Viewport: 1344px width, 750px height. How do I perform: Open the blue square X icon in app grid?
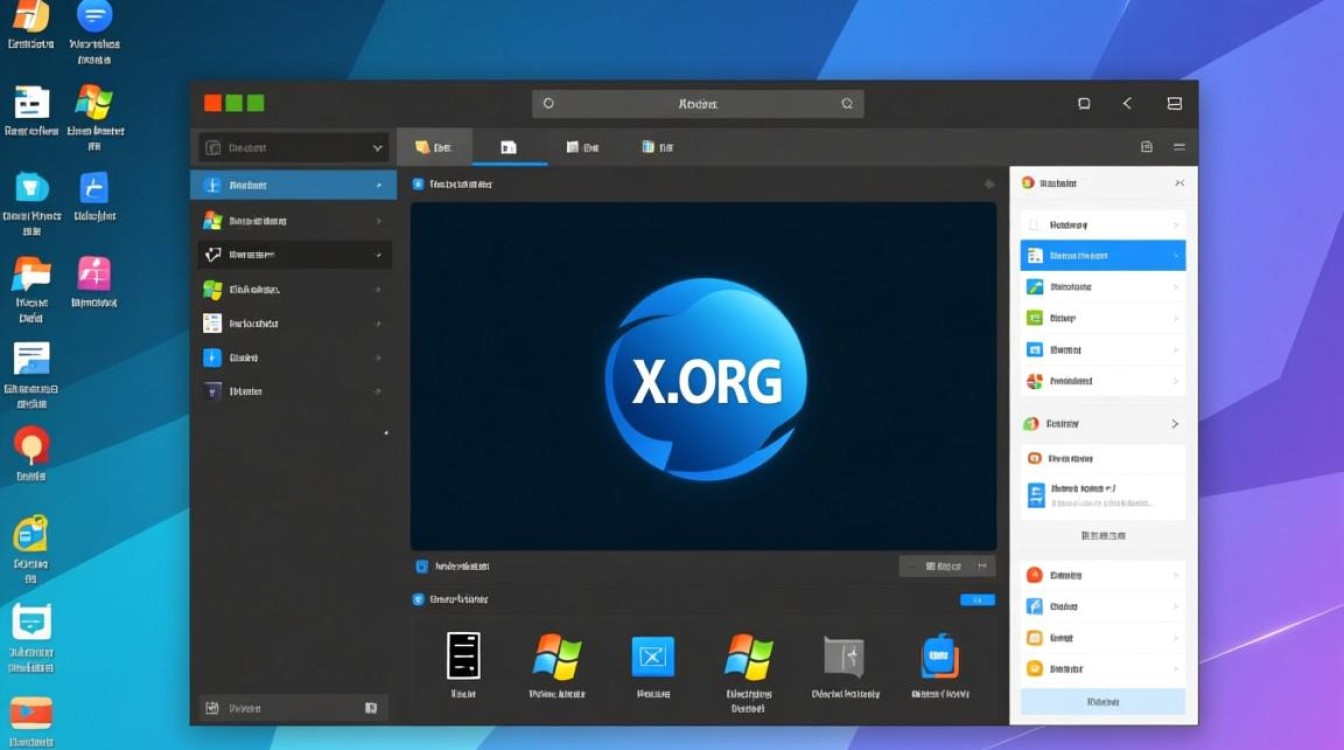pos(653,657)
